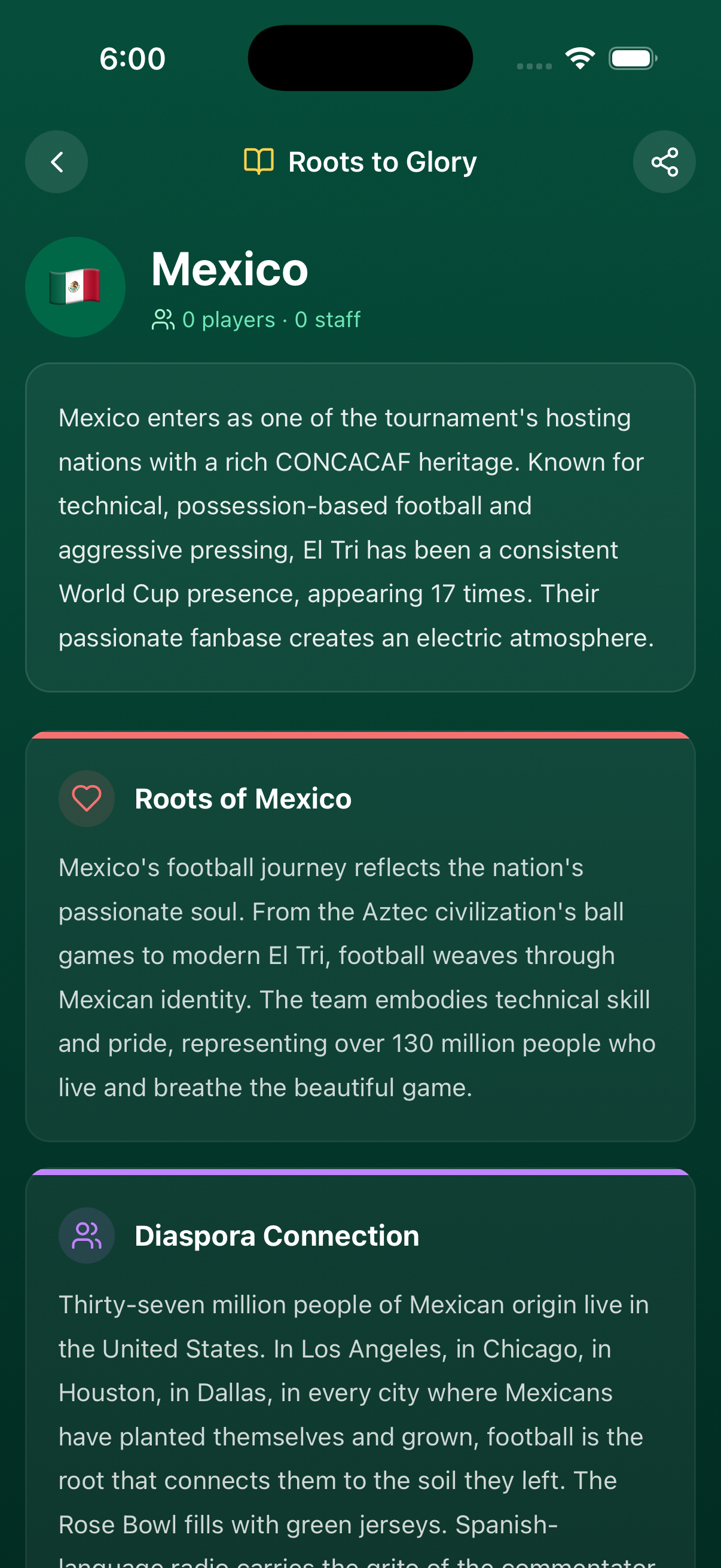Tap the red accent bar above Roots of Mexico
This screenshot has width=721, height=1568.
click(360, 736)
